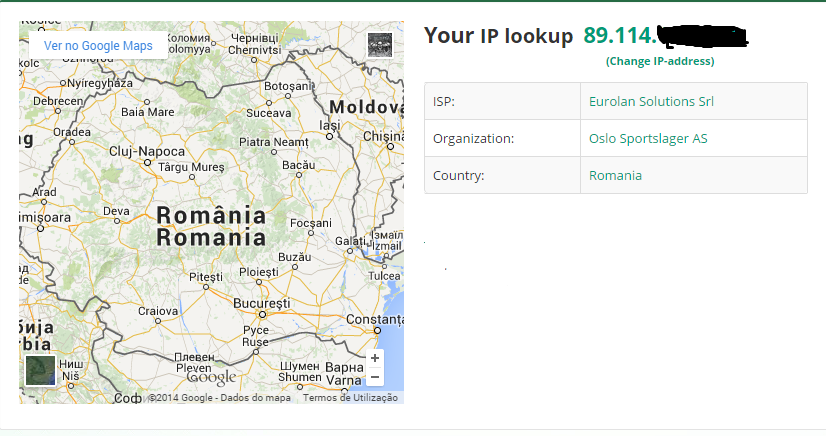
Task: Open 'Termos de Utilização' map terms link
Action: tap(350, 397)
